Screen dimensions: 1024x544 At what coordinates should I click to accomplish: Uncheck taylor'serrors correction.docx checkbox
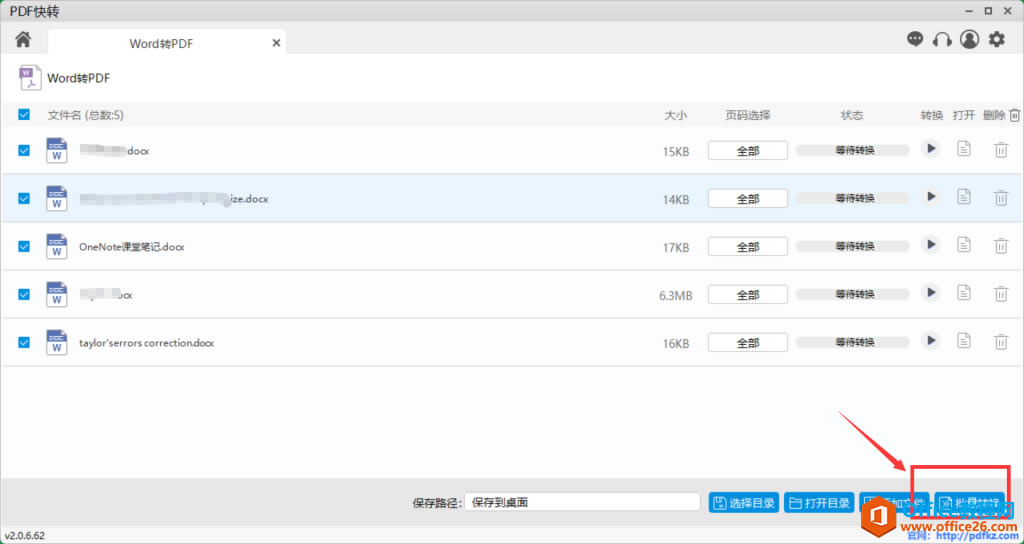(x=24, y=342)
